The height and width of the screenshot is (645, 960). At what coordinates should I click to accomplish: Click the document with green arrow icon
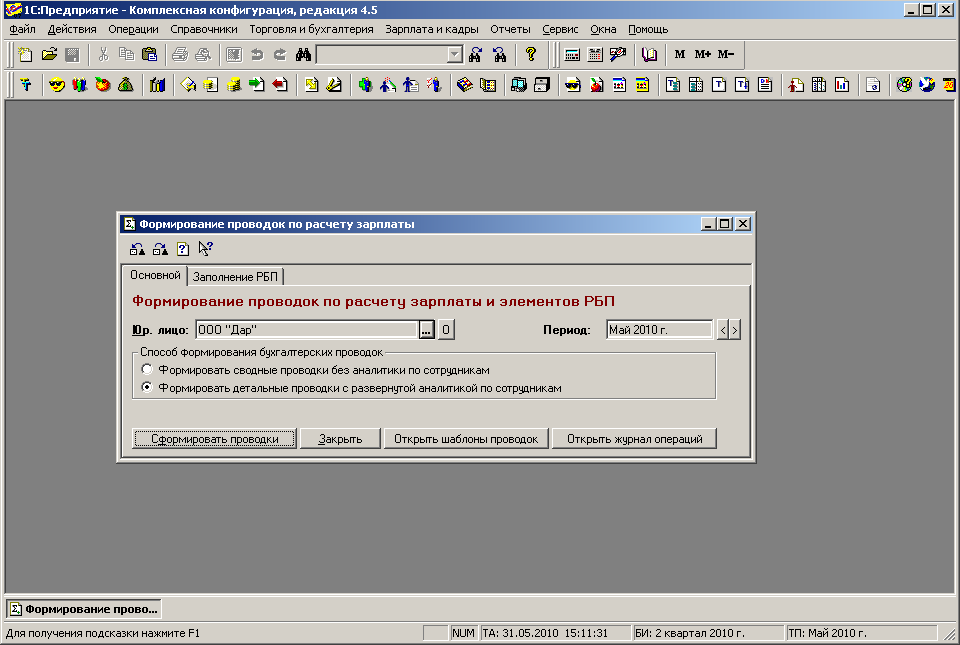[257, 85]
